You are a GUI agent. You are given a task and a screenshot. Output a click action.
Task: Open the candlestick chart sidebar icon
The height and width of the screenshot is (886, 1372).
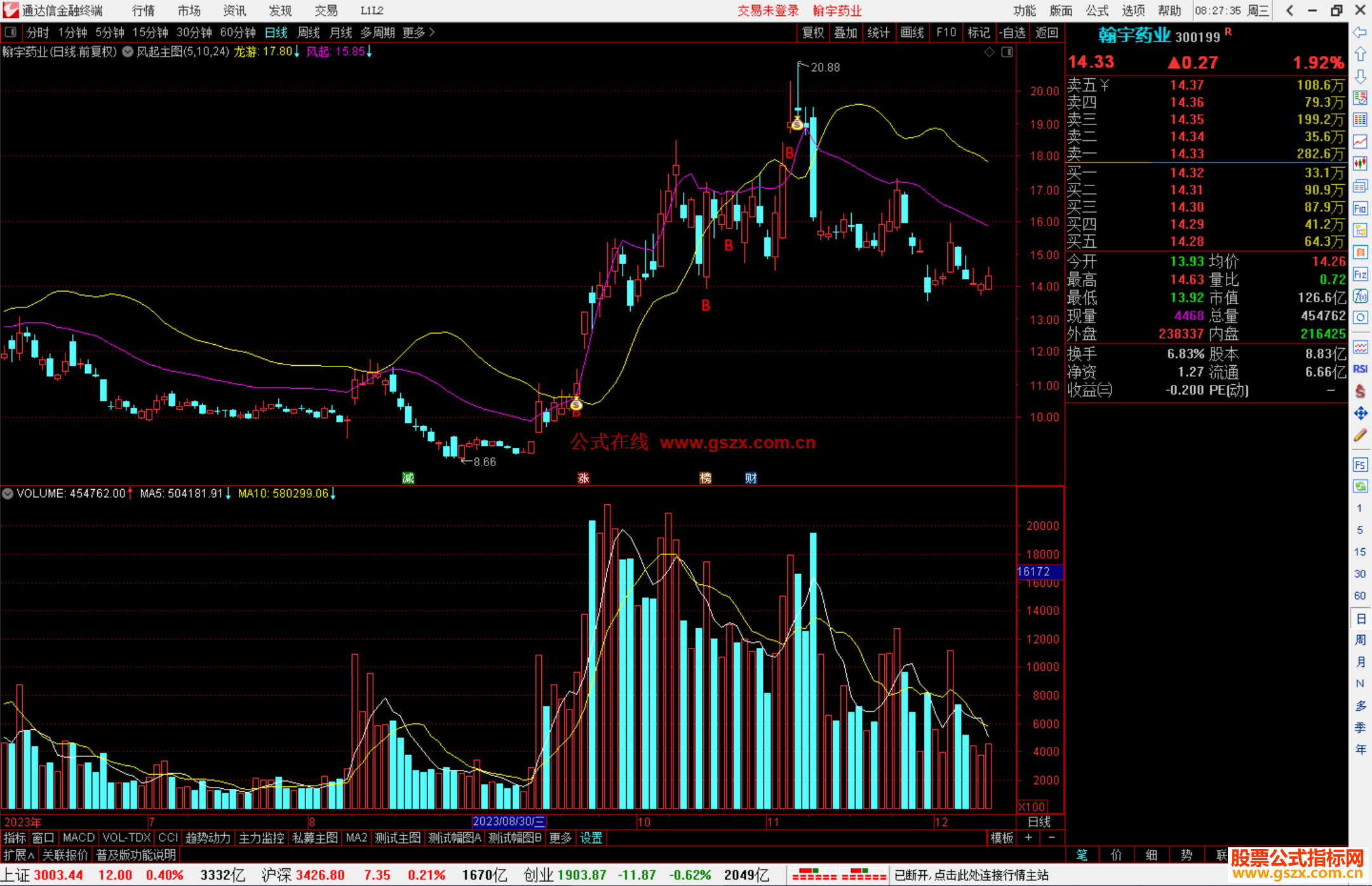pyautogui.click(x=1360, y=163)
